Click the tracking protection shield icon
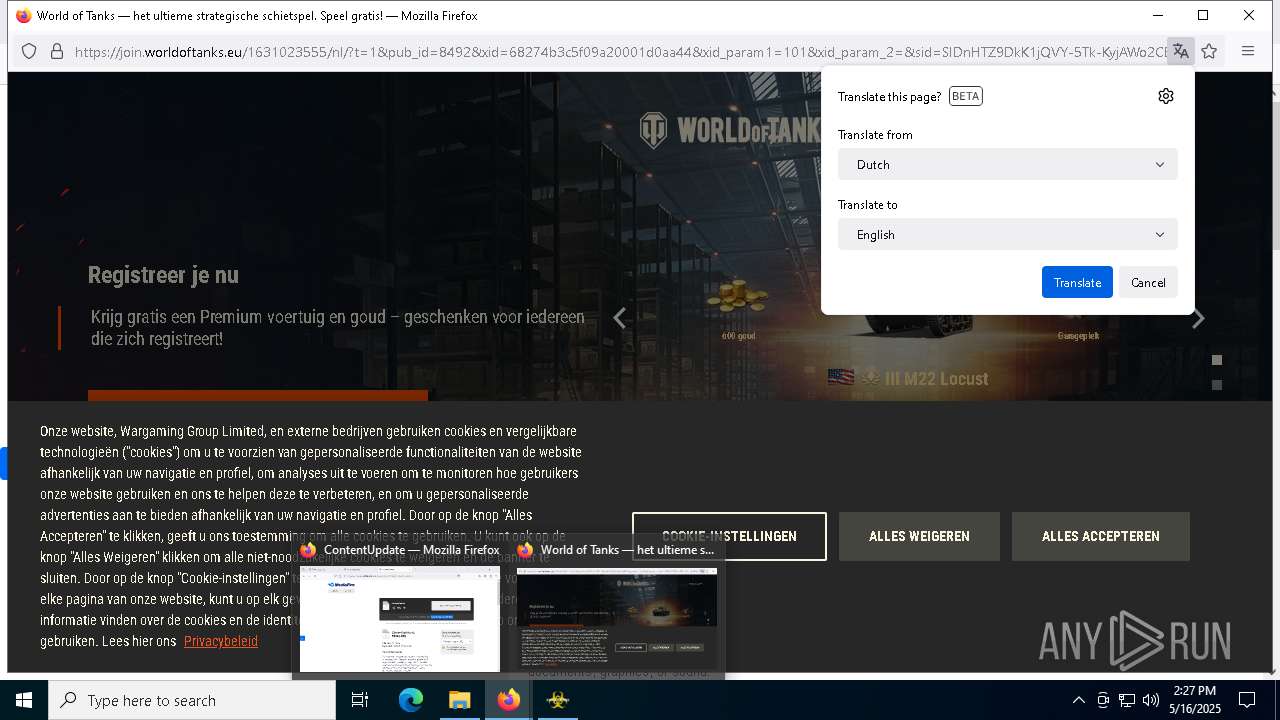Screen dimensions: 1280x720 coord(29,51)
